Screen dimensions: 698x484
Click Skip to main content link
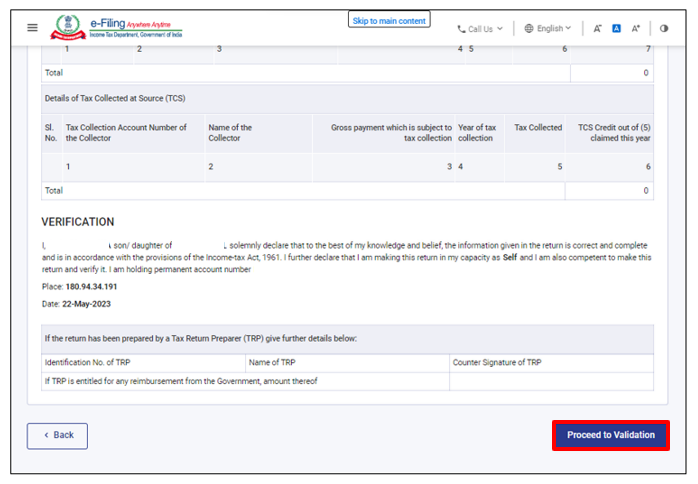pos(389,20)
